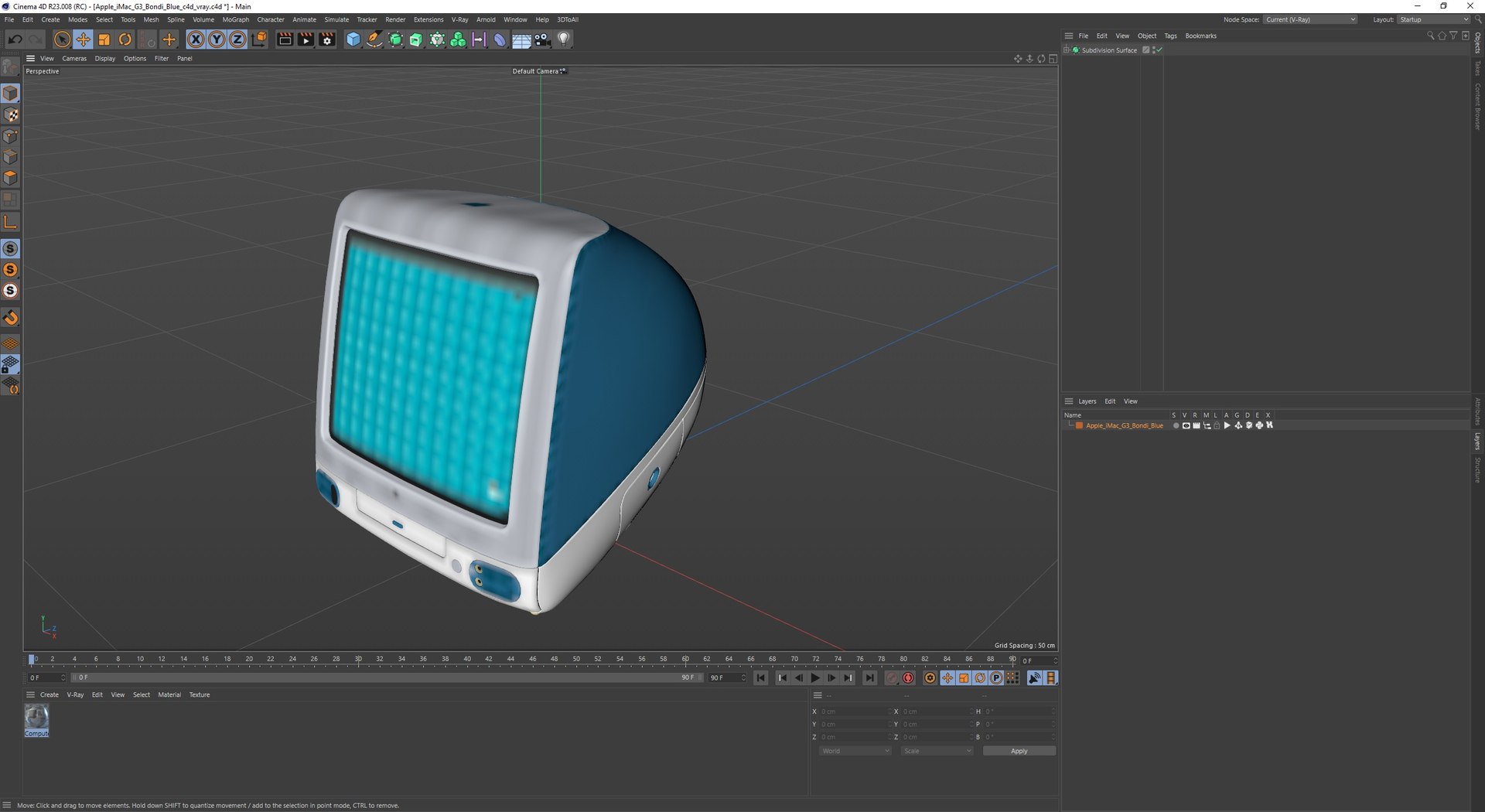Select the Spline Pen tool
This screenshot has width=1485, height=812.
tap(374, 39)
